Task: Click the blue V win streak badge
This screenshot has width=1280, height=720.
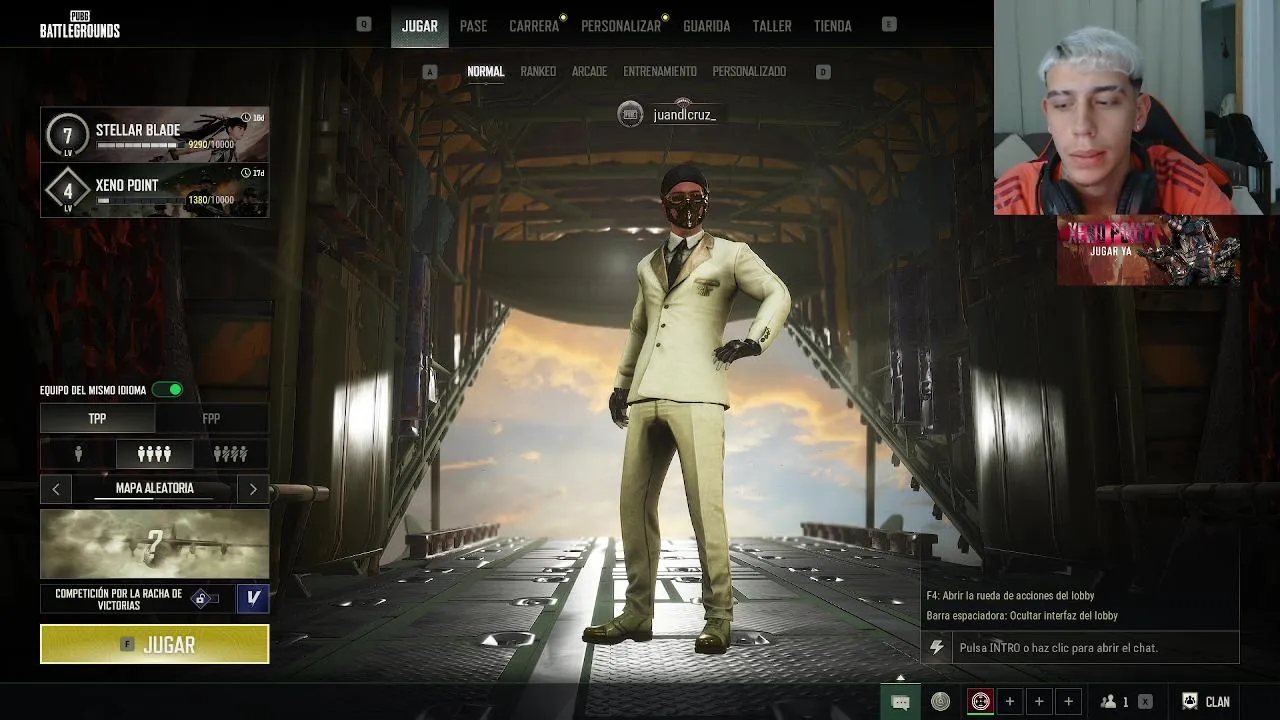Action: coord(253,598)
